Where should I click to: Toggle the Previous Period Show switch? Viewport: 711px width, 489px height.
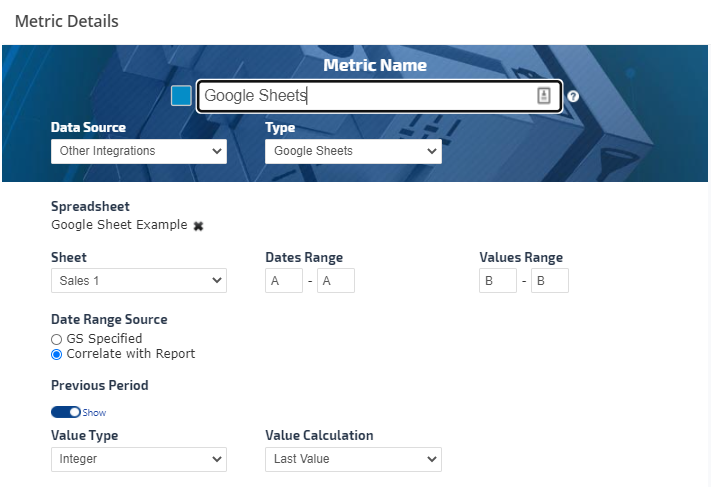[66, 412]
